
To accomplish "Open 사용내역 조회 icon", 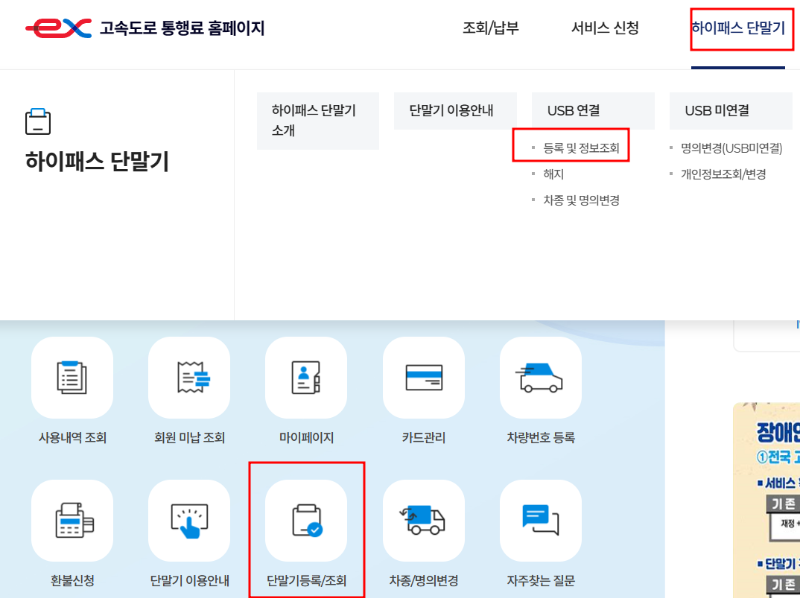I will click(72, 377).
